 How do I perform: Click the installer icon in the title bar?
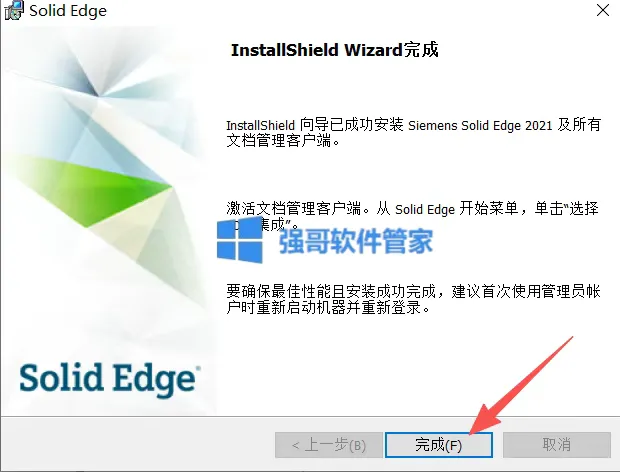tap(13, 11)
